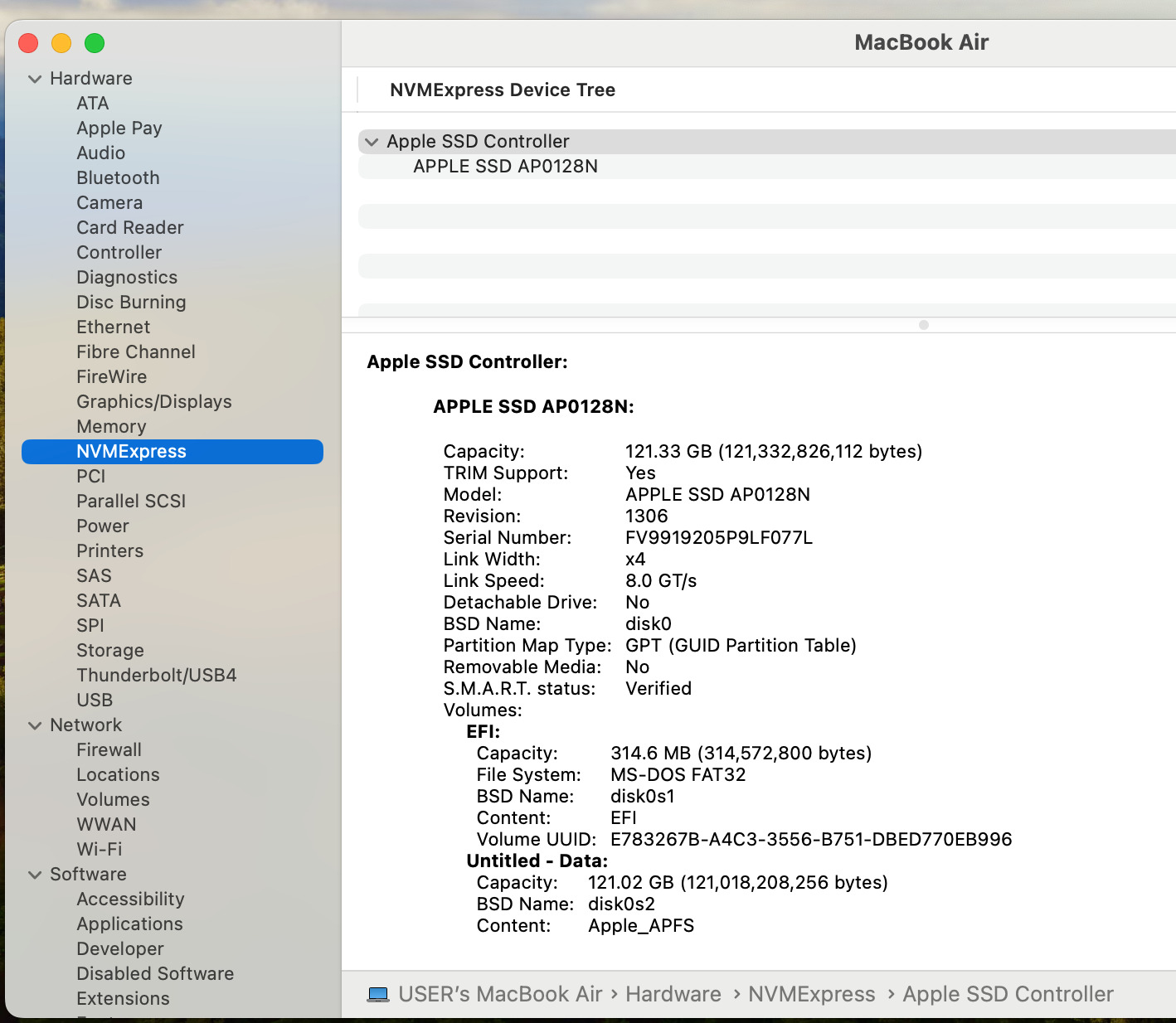Image resolution: width=1176 pixels, height=1023 pixels.
Task: Click Hardware in the breadcrumb path
Action: [673, 994]
